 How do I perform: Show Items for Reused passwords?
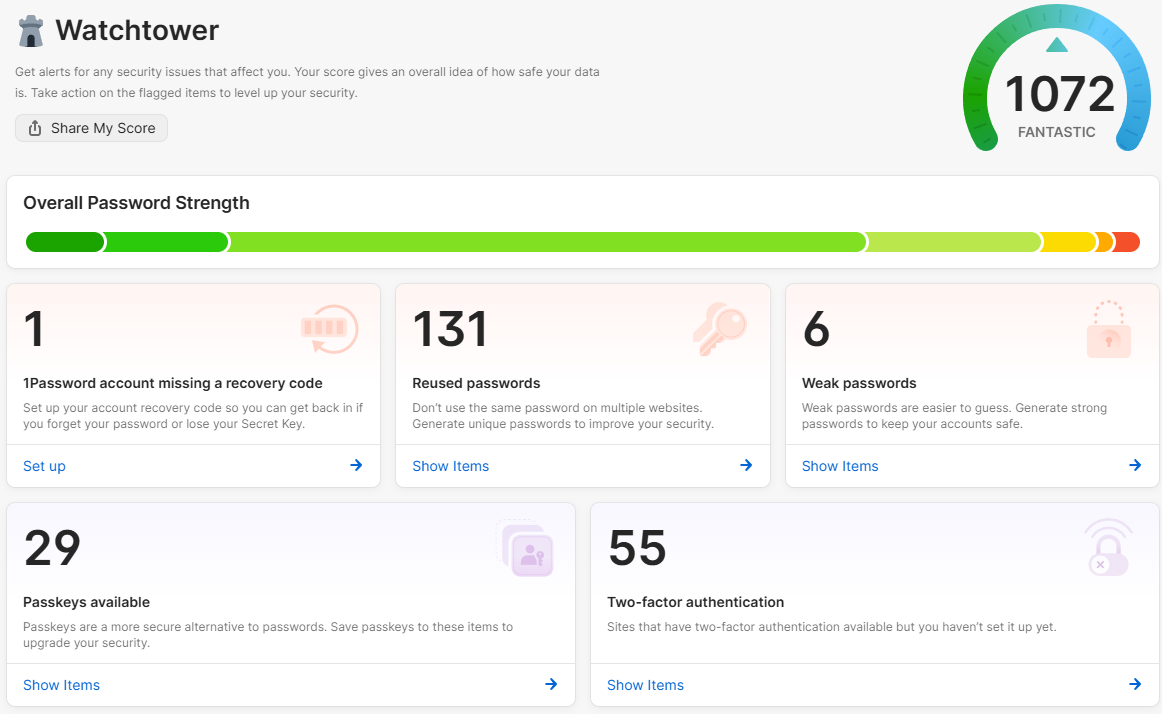click(x=451, y=466)
